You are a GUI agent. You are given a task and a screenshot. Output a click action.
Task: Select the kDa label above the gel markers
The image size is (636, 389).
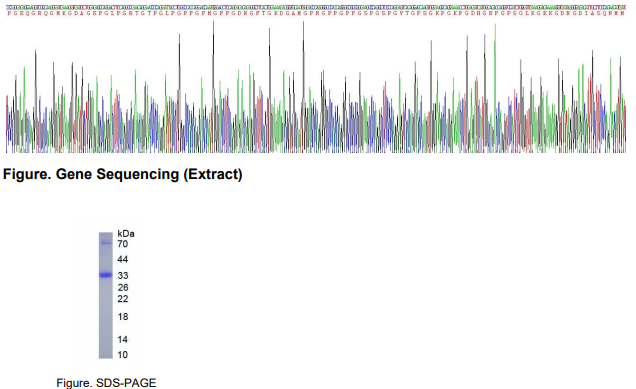click(126, 234)
